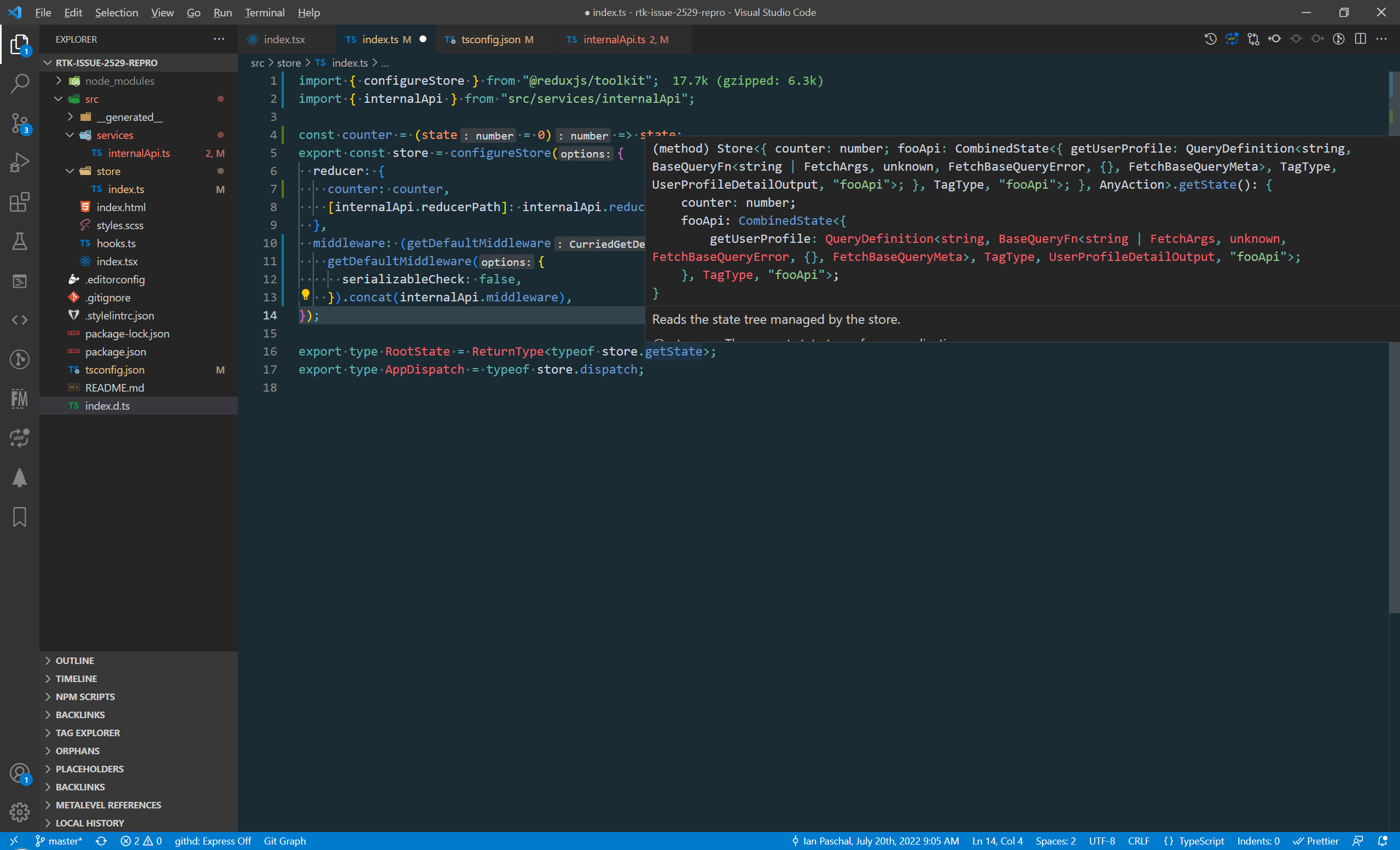Image resolution: width=1400 pixels, height=850 pixels.
Task: Open the Extensions view
Action: [x=19, y=202]
